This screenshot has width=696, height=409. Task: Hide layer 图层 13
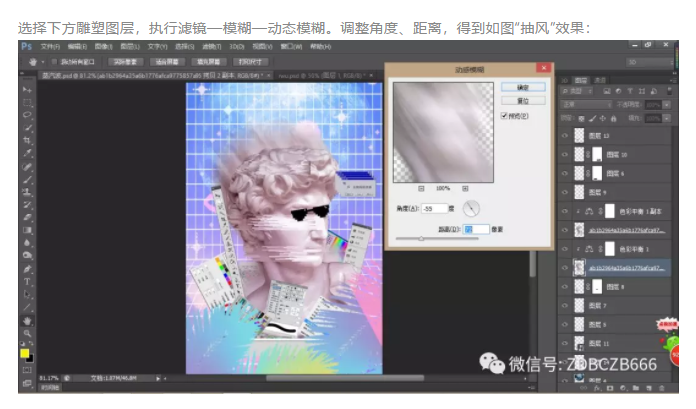click(565, 136)
